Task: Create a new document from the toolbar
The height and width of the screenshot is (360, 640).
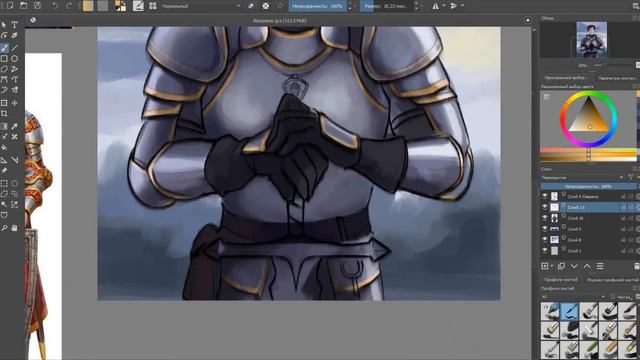Action: (x=10, y=5)
